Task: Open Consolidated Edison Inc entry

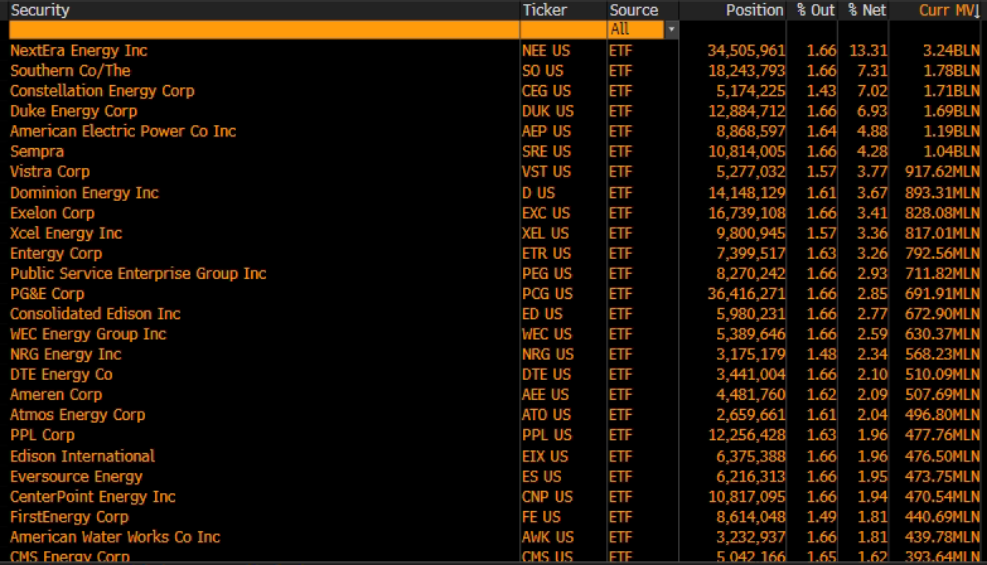Action: [95, 314]
